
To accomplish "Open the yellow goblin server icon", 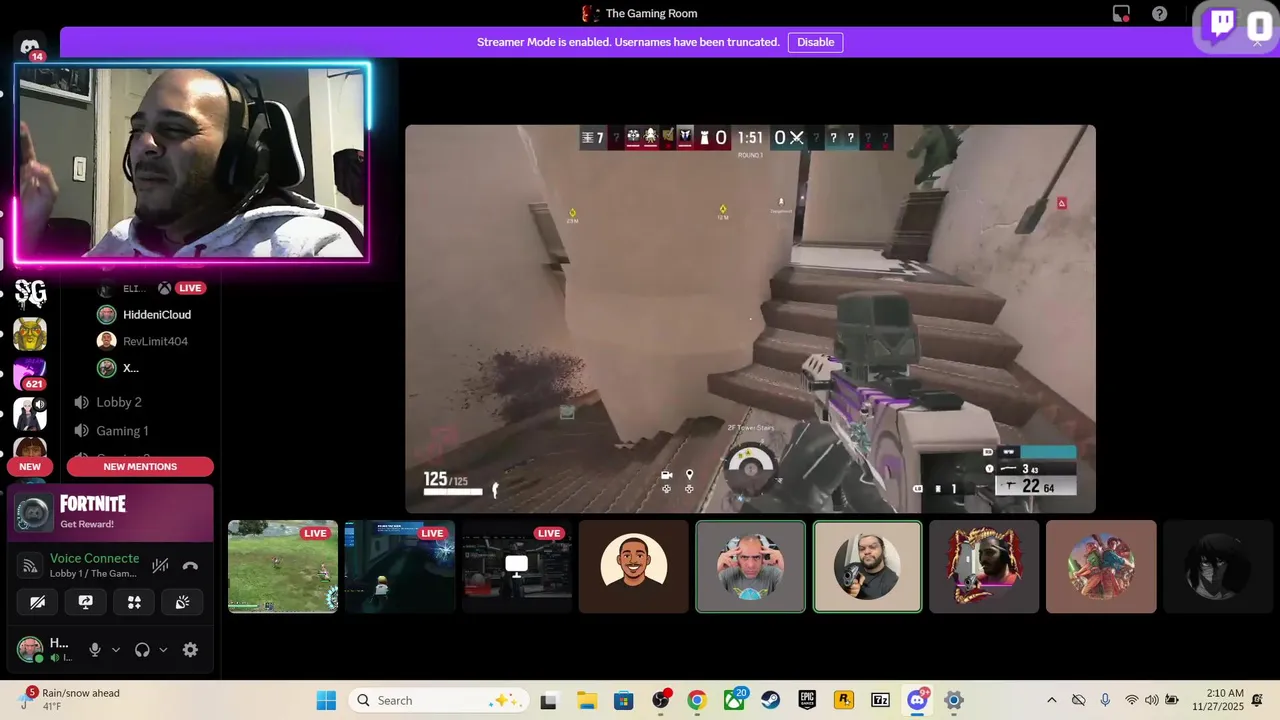I will coord(30,334).
